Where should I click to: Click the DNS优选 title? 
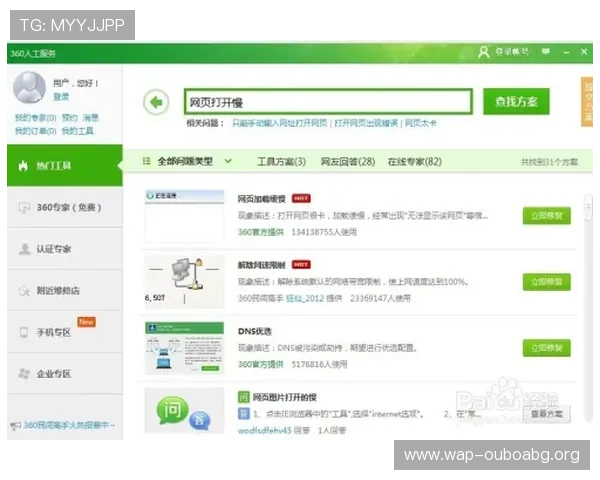coord(255,331)
